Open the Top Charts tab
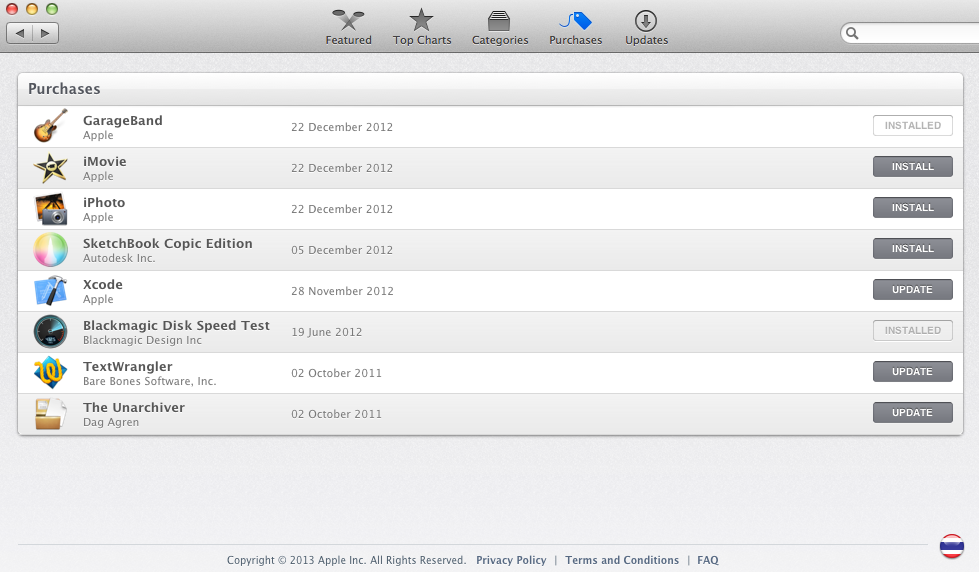Viewport: 979px width, 572px height. point(422,28)
